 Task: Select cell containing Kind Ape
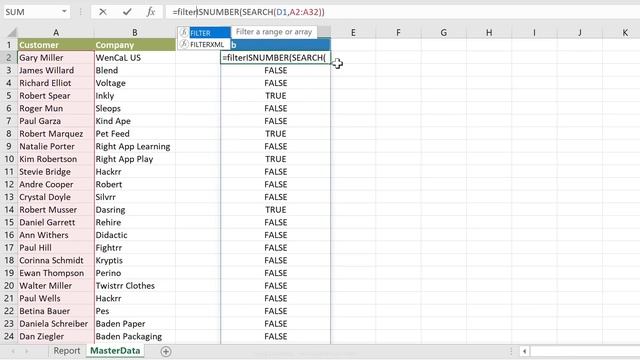[135, 121]
